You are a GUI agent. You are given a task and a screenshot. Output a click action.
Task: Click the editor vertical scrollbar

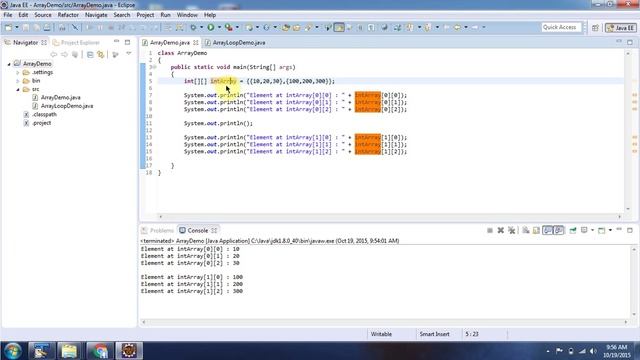click(x=627, y=131)
